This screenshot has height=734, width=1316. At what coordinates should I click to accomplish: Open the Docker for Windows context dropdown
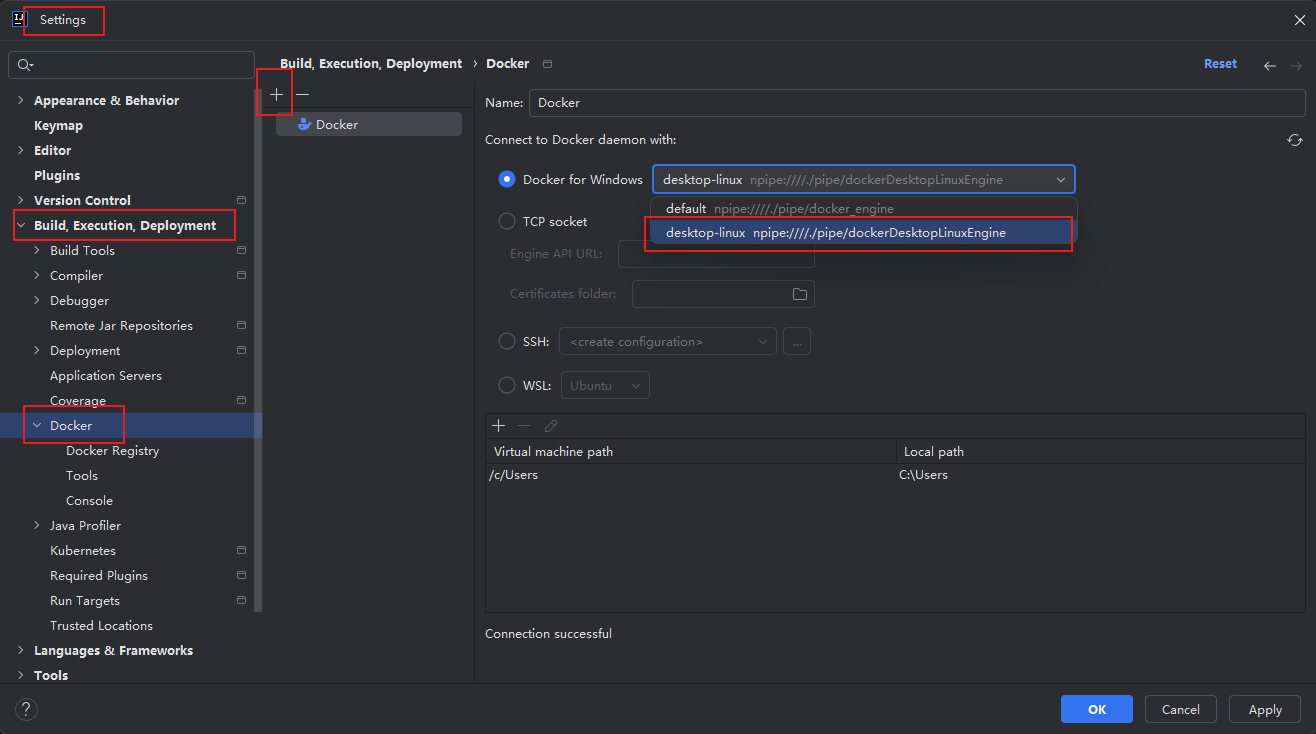click(x=864, y=180)
